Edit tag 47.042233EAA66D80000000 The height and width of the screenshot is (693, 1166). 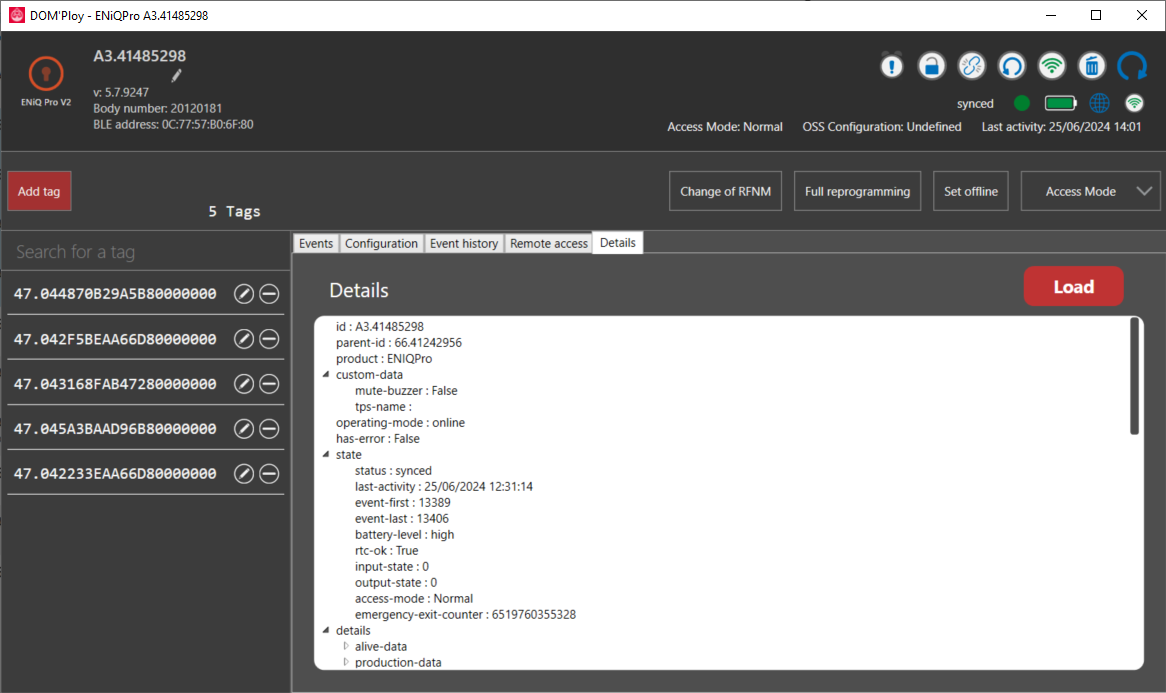coord(244,474)
